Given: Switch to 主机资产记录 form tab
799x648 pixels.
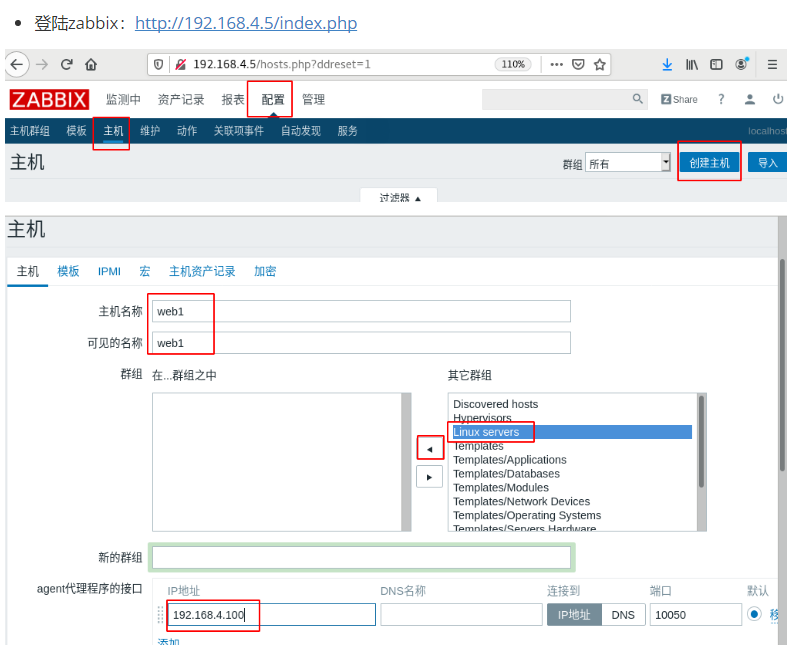Looking at the screenshot, I should (202, 271).
